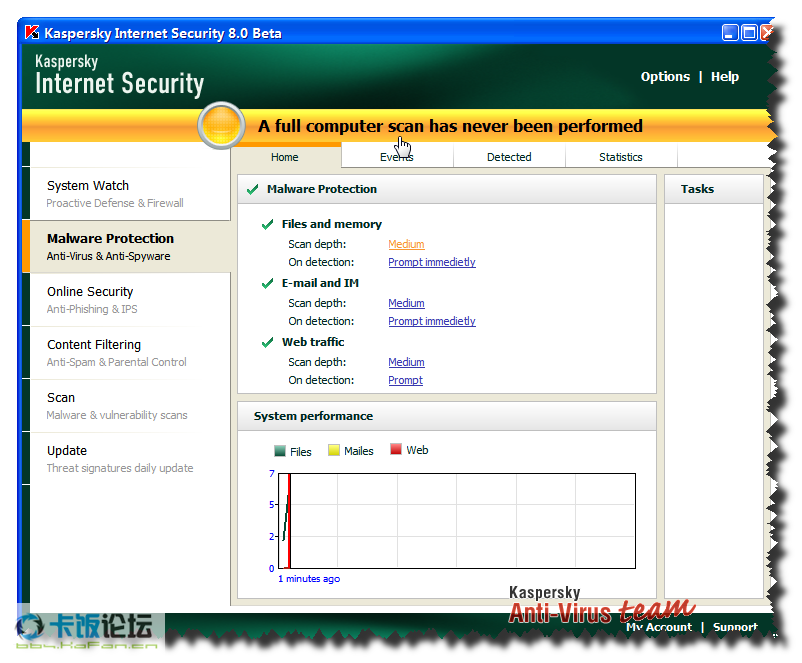Image resolution: width=802 pixels, height=663 pixels.
Task: Open the Events tab
Action: (x=397, y=157)
